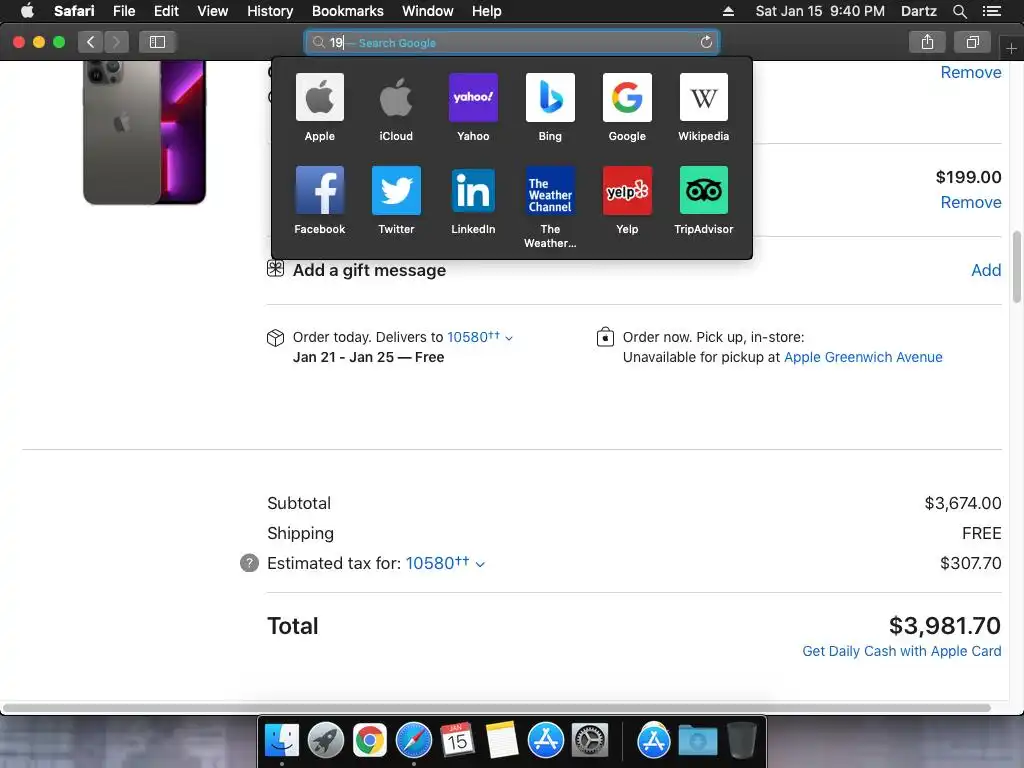Click the iPhone product image

pyautogui.click(x=144, y=132)
